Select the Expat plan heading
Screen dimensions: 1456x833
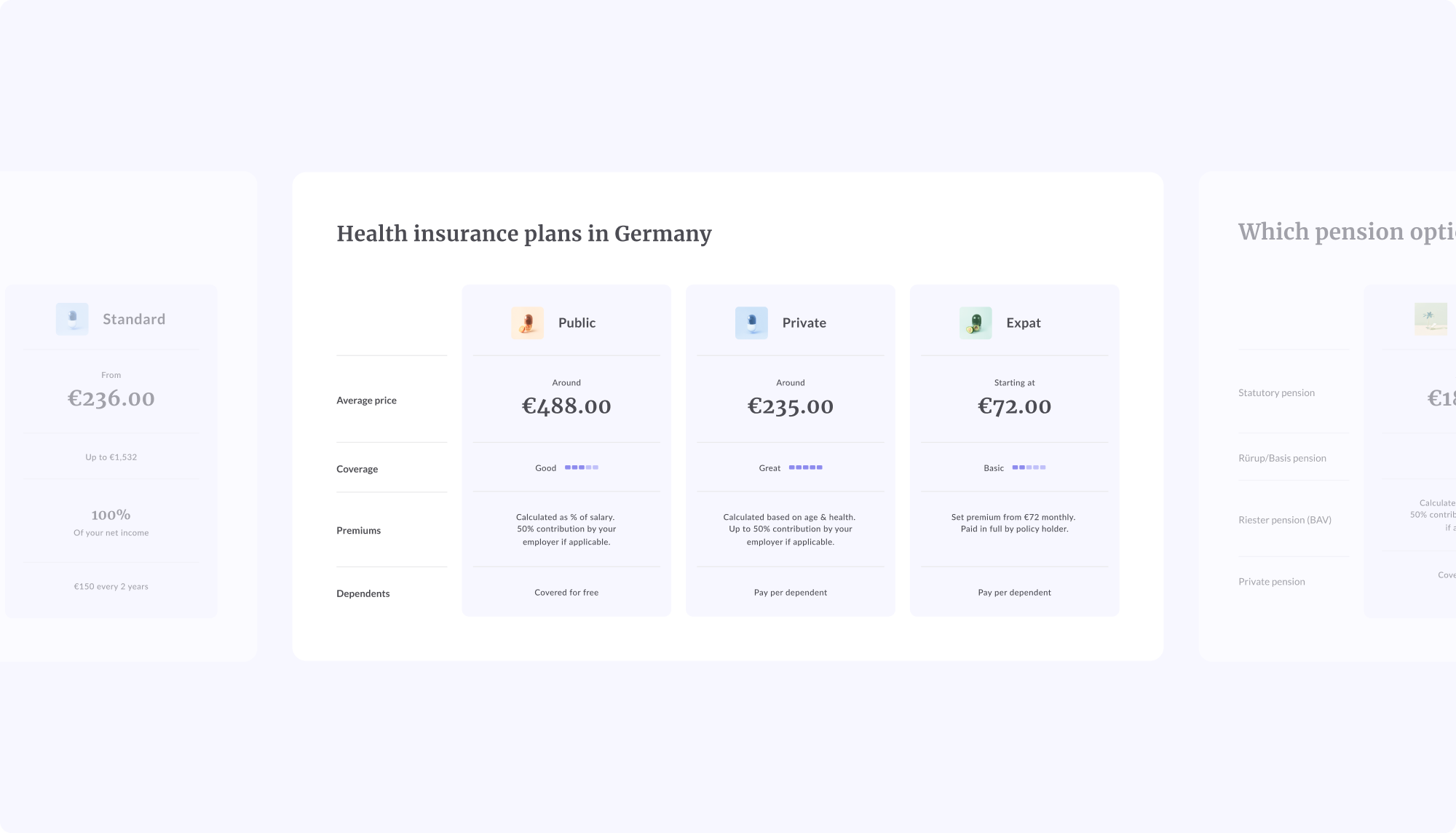pos(1023,323)
